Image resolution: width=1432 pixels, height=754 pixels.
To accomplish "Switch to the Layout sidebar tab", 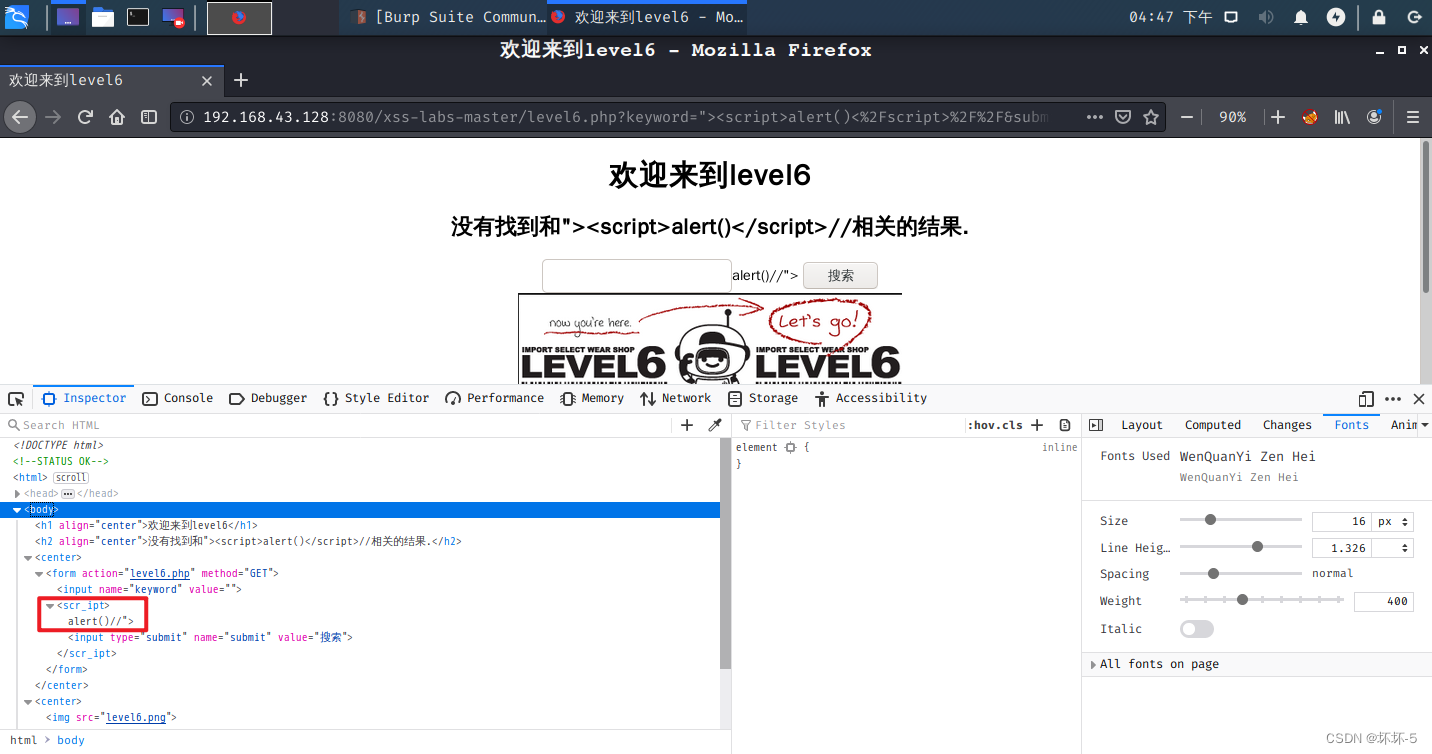I will click(1142, 425).
